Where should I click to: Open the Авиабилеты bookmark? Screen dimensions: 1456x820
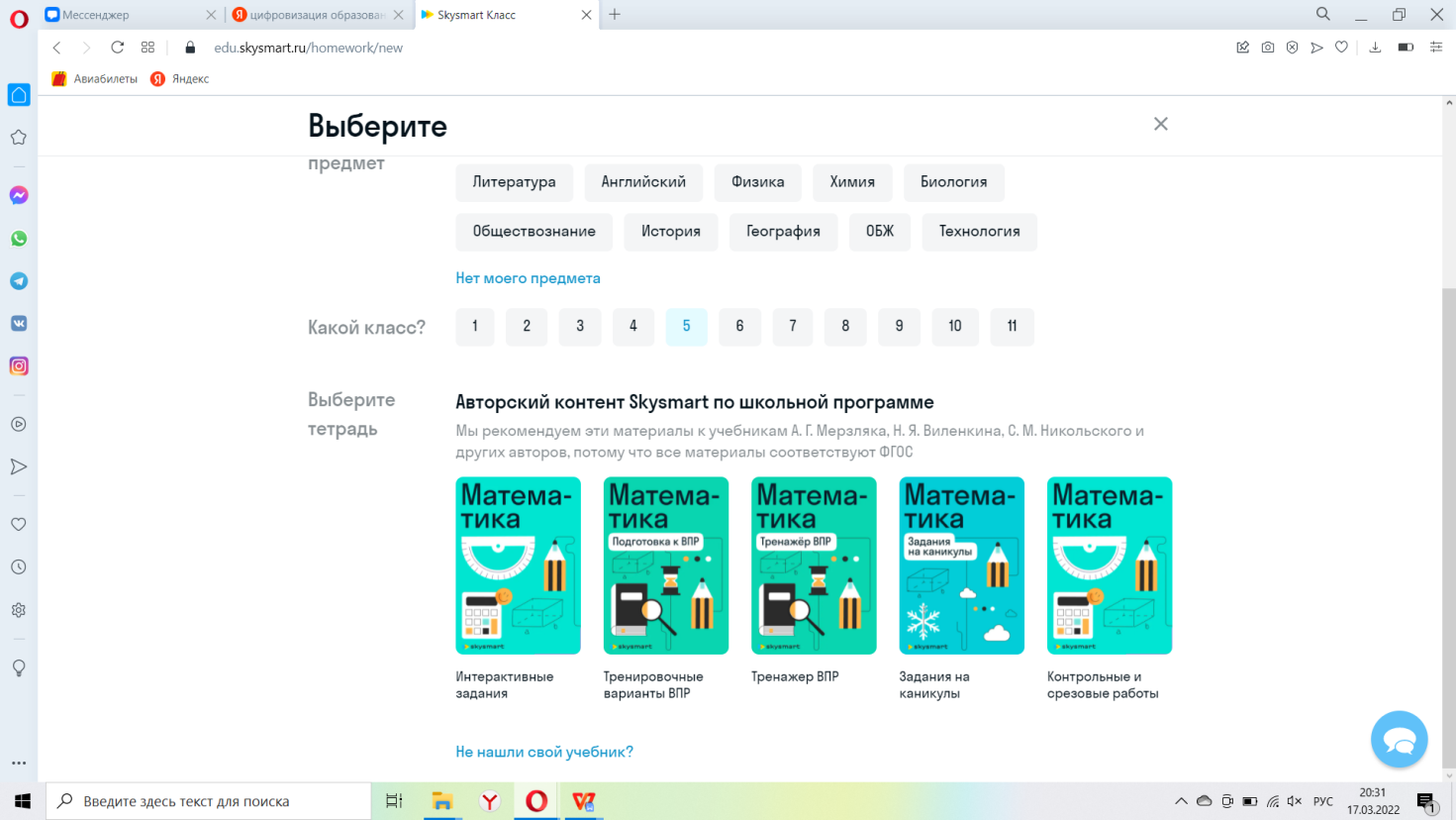(95, 79)
